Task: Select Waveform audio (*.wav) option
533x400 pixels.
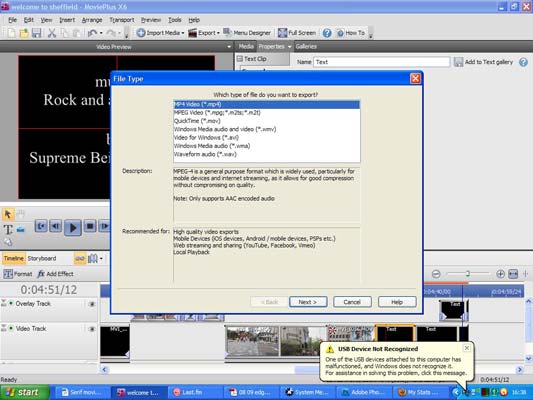Action: click(266, 154)
